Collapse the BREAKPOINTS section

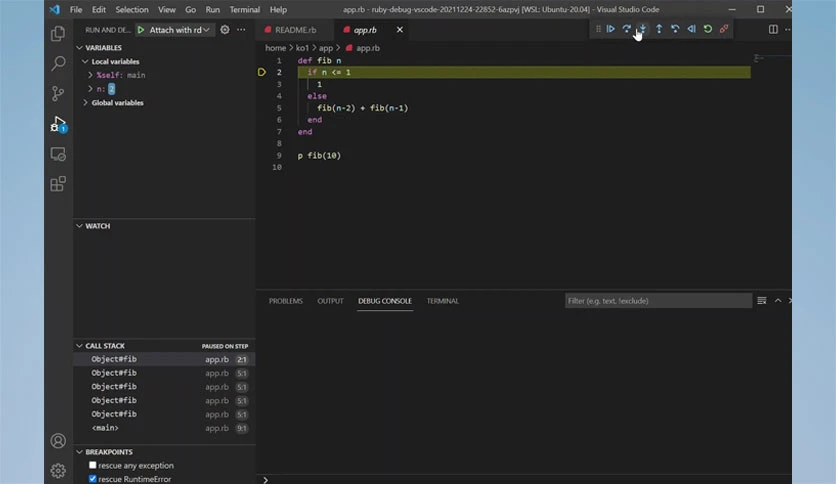(79, 451)
